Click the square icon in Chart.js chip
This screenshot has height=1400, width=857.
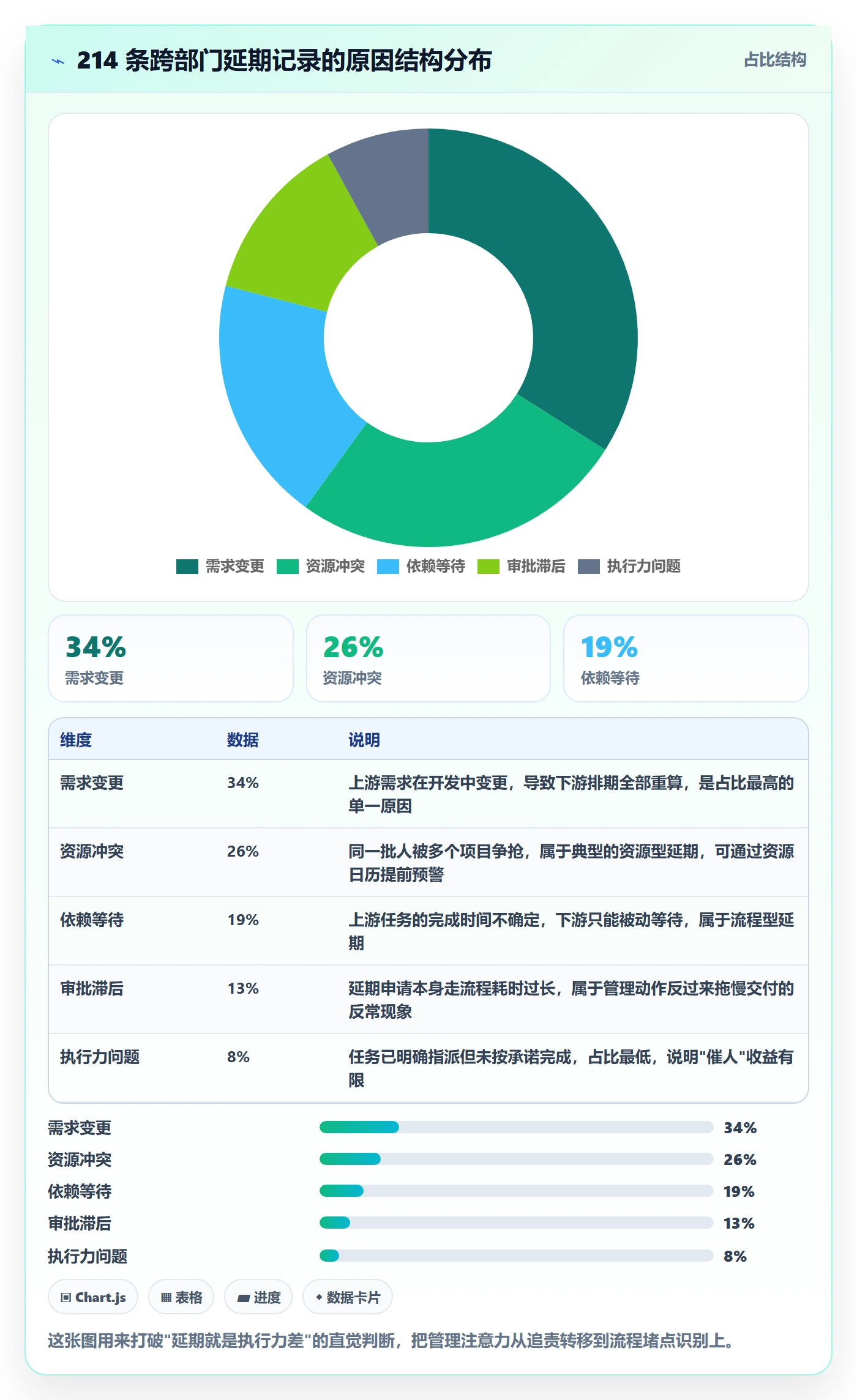pos(66,1297)
